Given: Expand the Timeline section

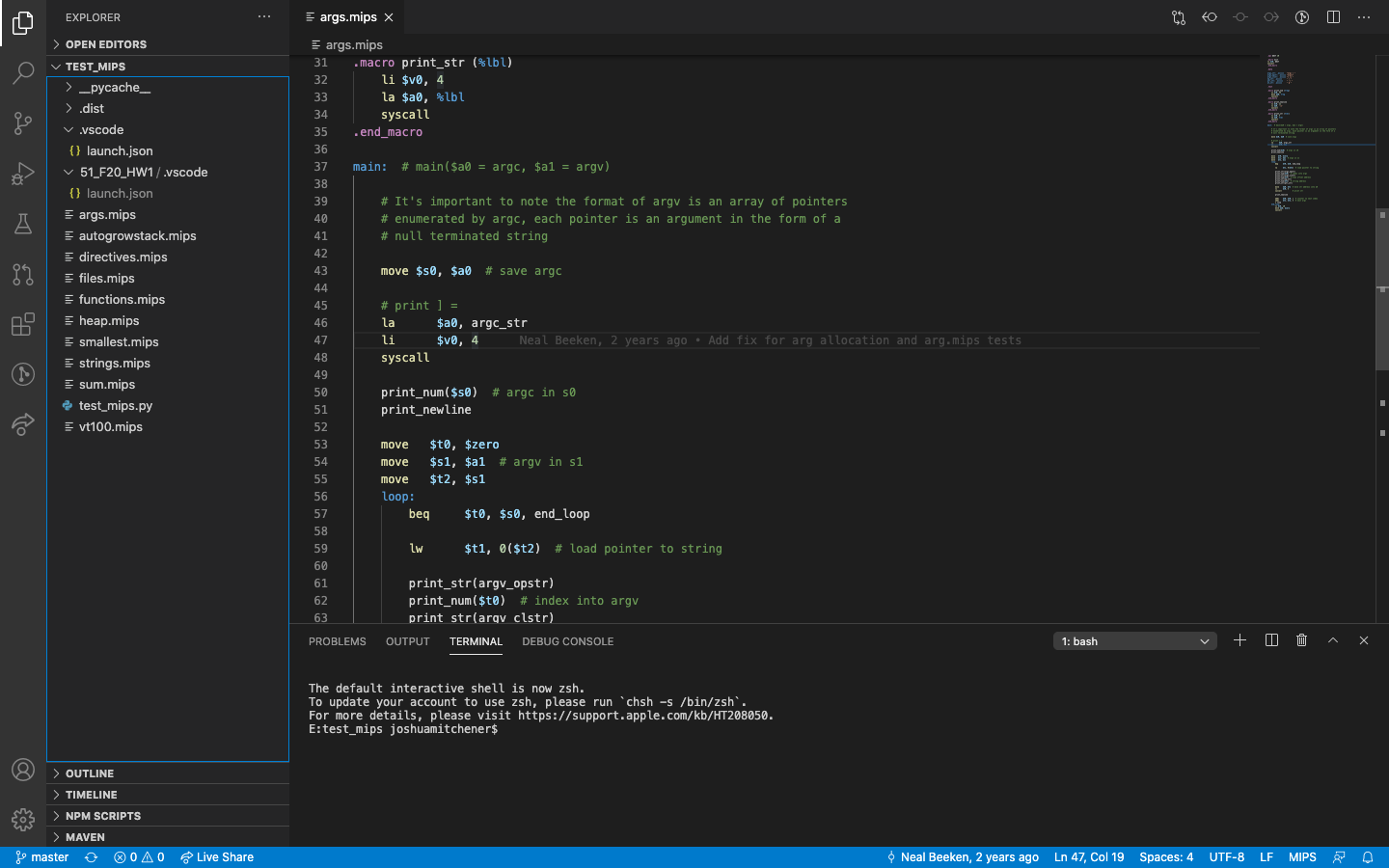Looking at the screenshot, I should [x=168, y=795].
